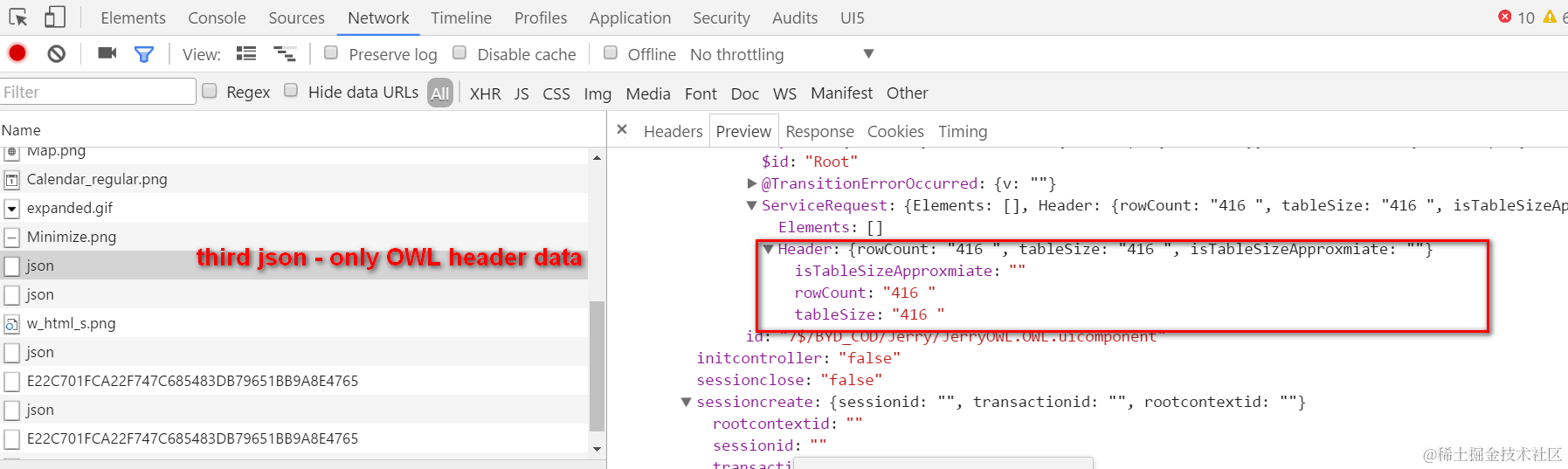Click the red error count icon
This screenshot has width=1568, height=469.
1505,17
